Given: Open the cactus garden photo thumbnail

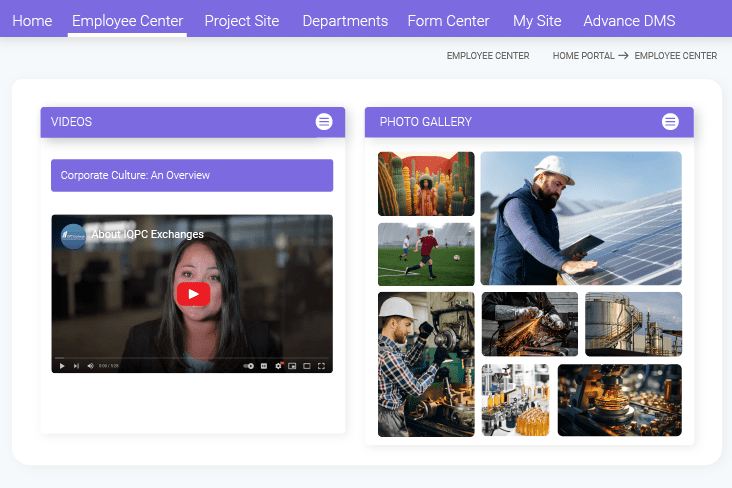Looking at the screenshot, I should point(426,184).
